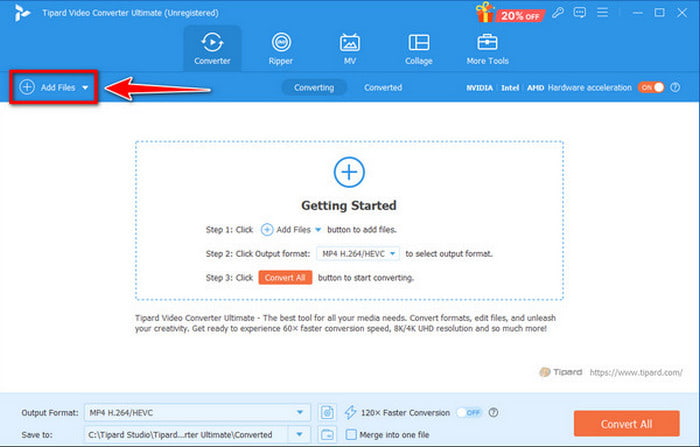Click the lightning Faster Conversion icon
This screenshot has width=700, height=447.
pyautogui.click(x=350, y=413)
